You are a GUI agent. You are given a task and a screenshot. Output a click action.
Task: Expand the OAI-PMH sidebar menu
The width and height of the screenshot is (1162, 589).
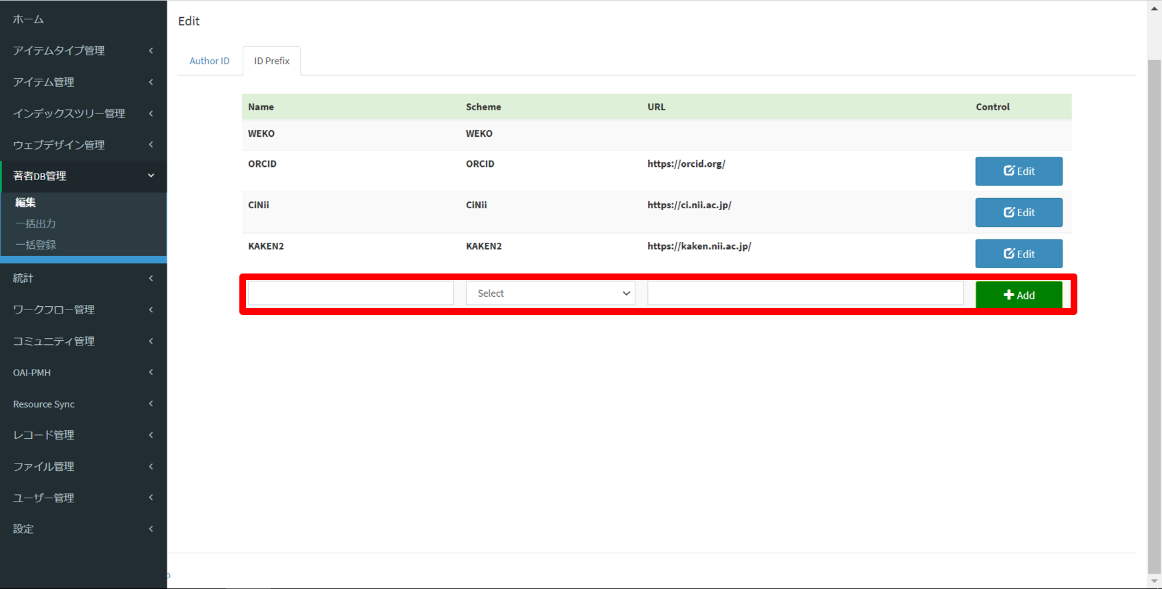[32, 372]
